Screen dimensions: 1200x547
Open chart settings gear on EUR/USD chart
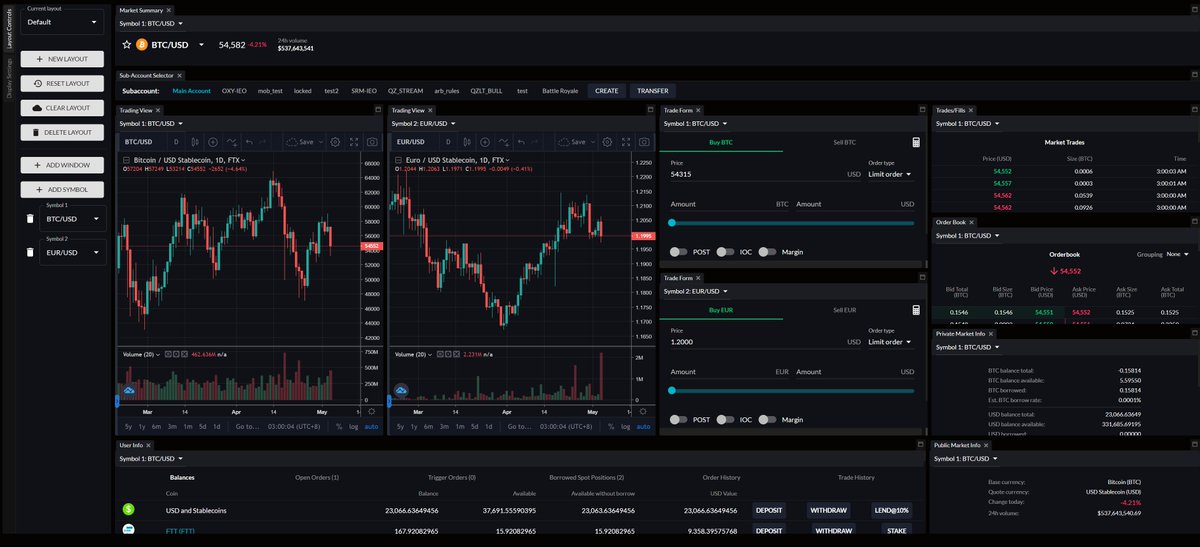click(x=607, y=142)
